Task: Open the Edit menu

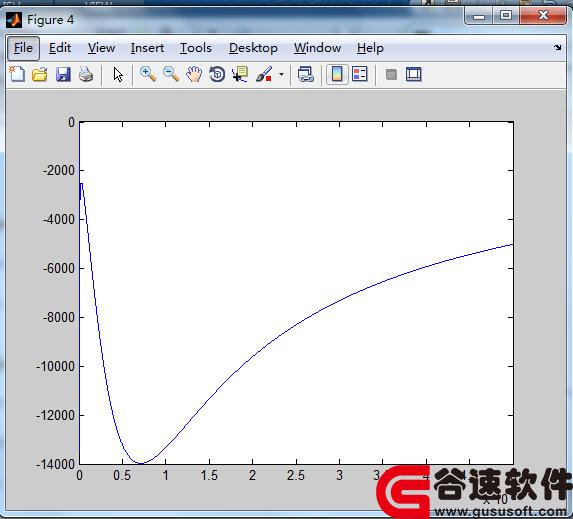Action: tap(60, 48)
